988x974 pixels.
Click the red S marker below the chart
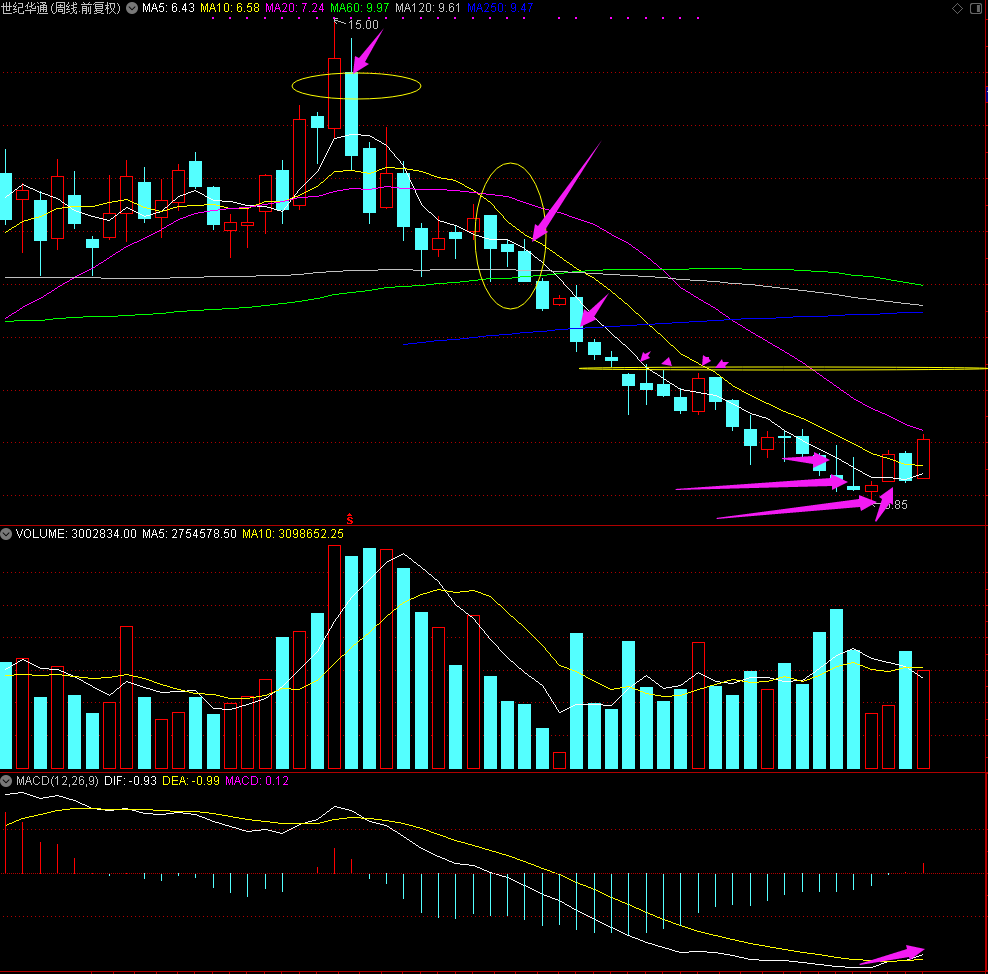(350, 517)
